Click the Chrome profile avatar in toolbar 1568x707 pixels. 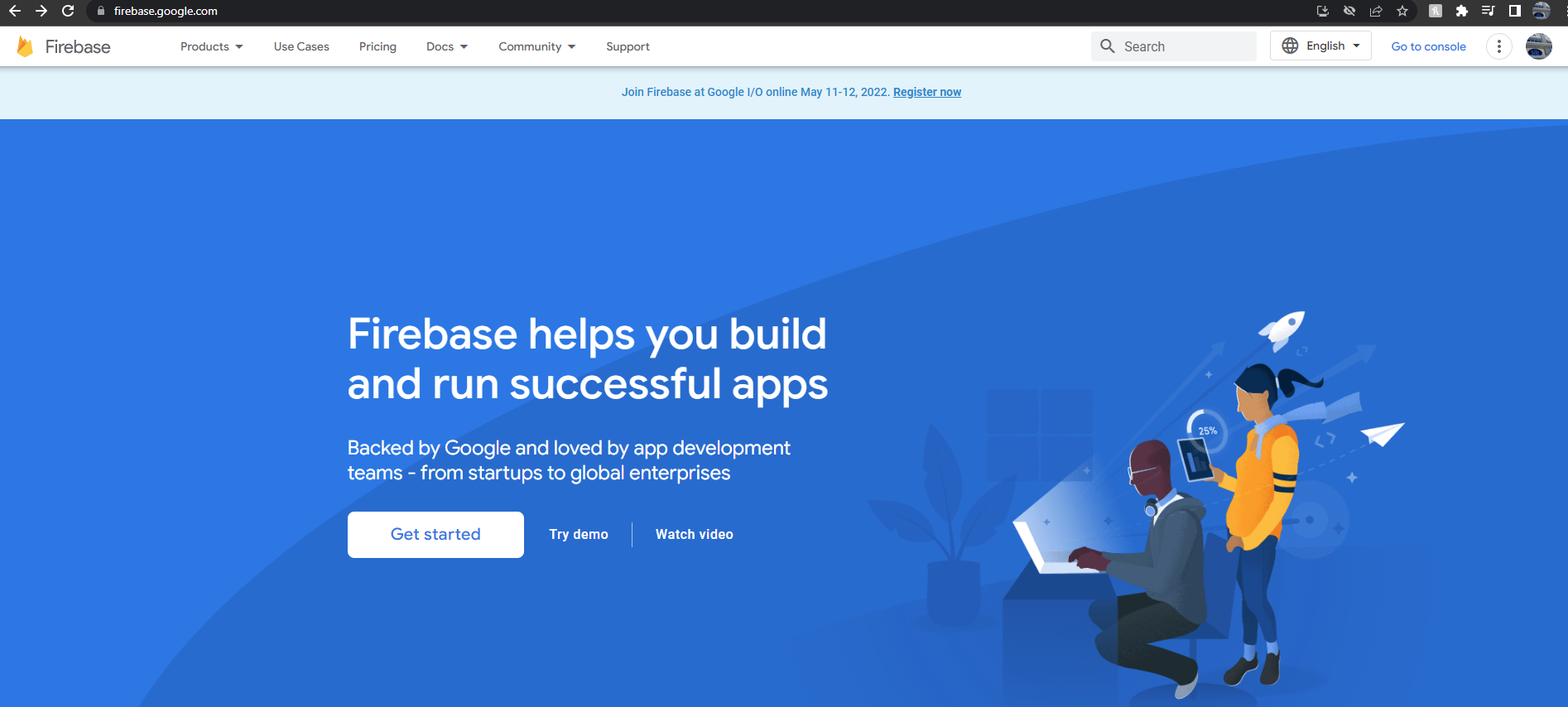point(1542,11)
